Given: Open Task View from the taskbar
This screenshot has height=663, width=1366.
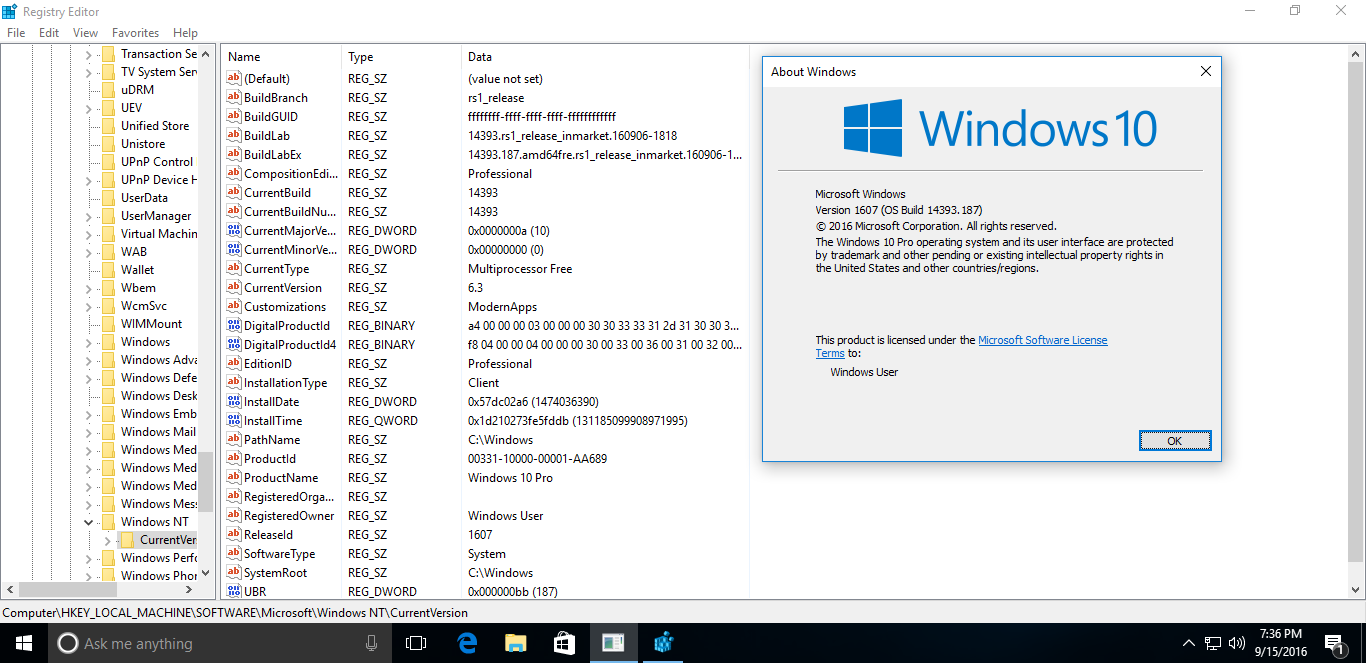Looking at the screenshot, I should coord(416,643).
